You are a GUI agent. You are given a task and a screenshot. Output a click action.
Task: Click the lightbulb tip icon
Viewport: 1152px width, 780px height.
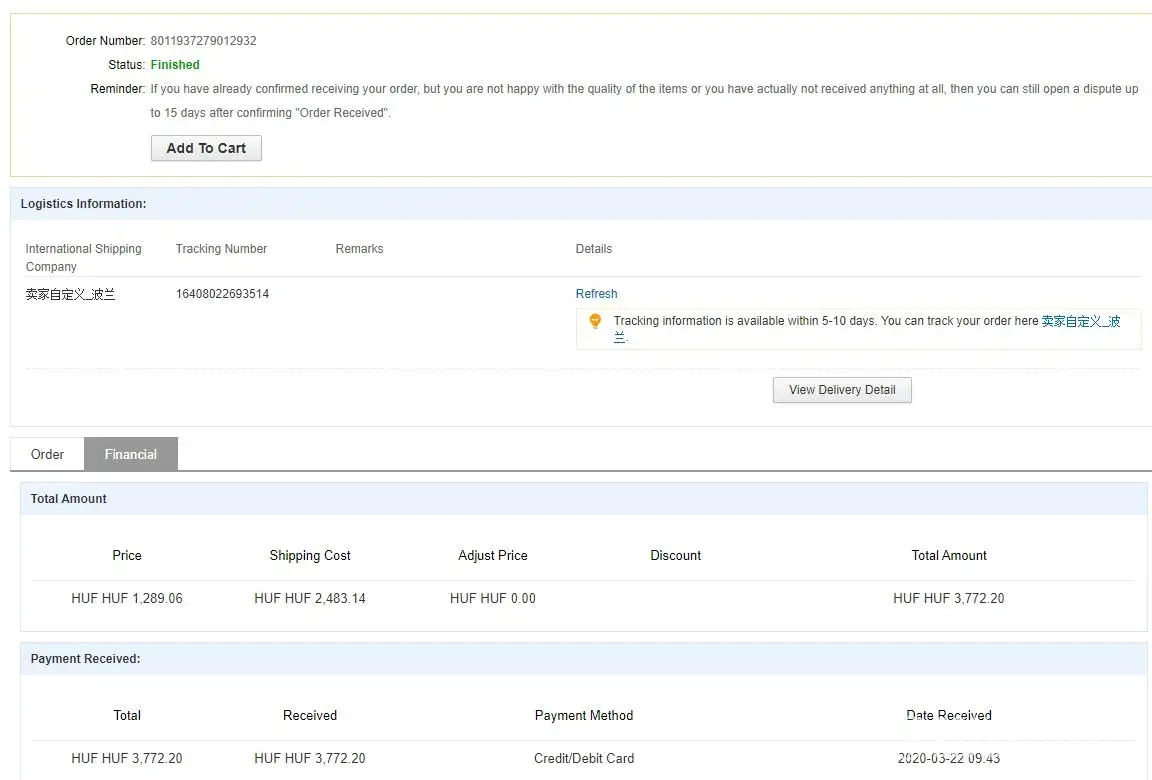595,321
